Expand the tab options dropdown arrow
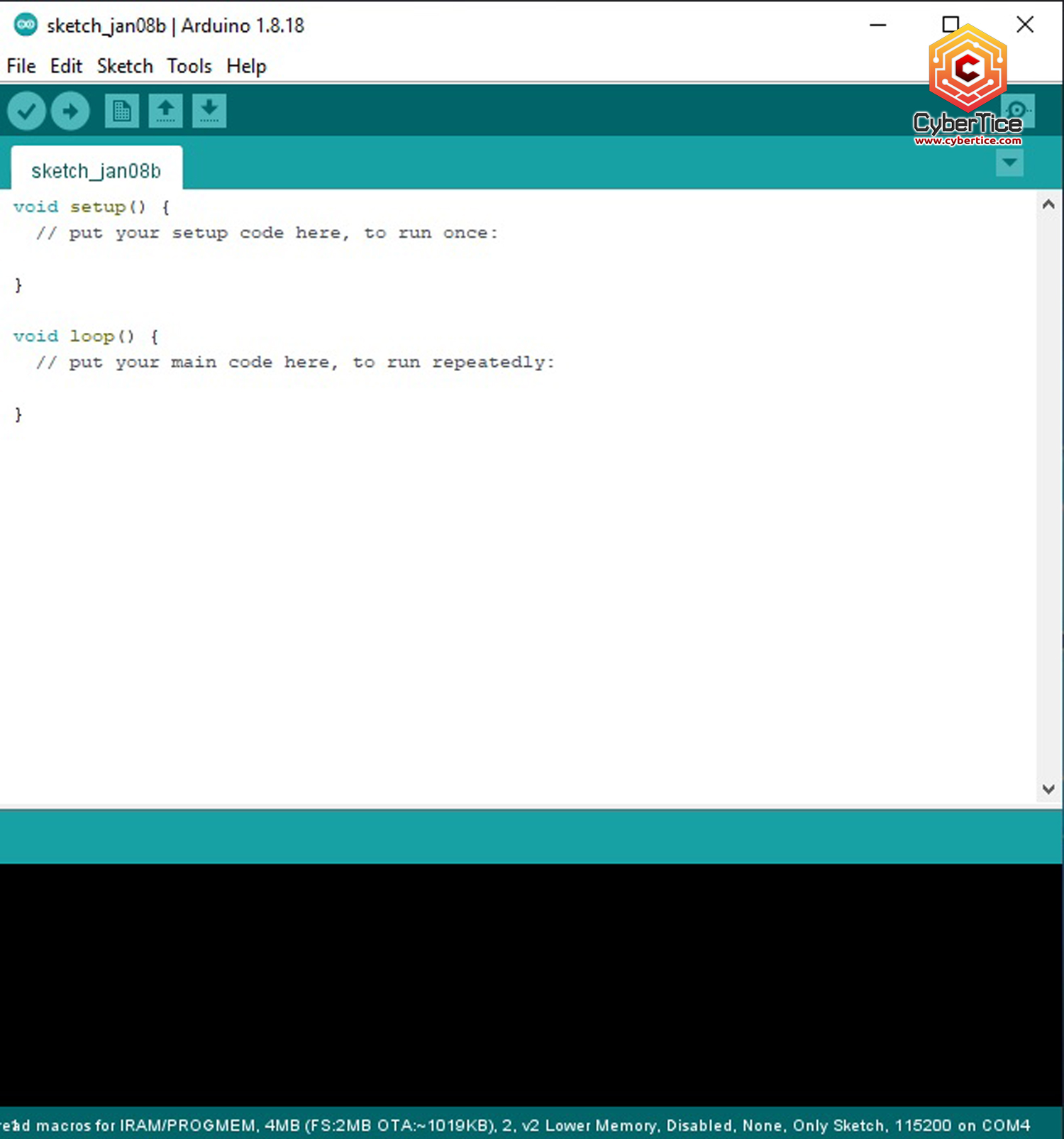The width and height of the screenshot is (1064, 1139). tap(1009, 163)
